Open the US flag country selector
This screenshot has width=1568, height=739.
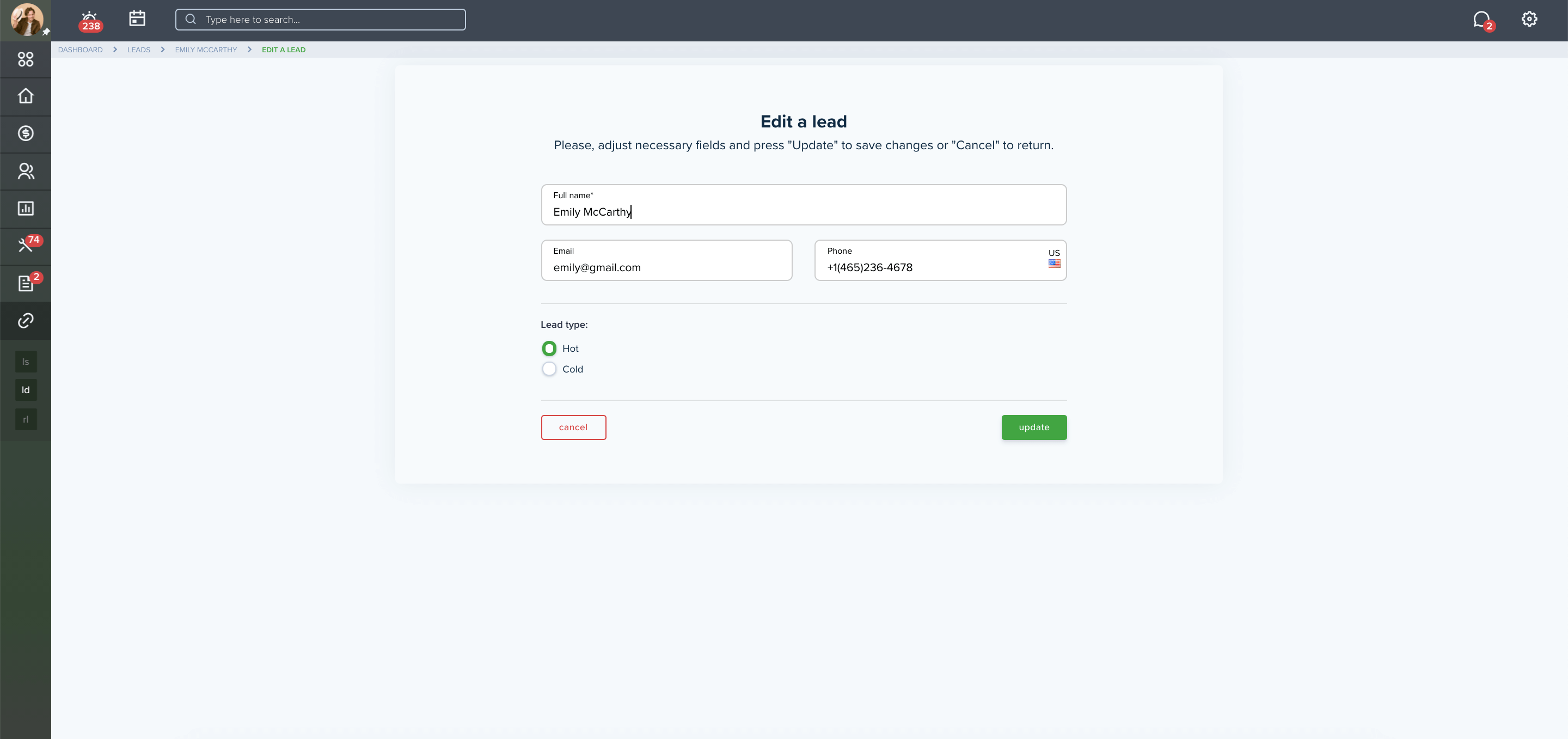pyautogui.click(x=1054, y=259)
